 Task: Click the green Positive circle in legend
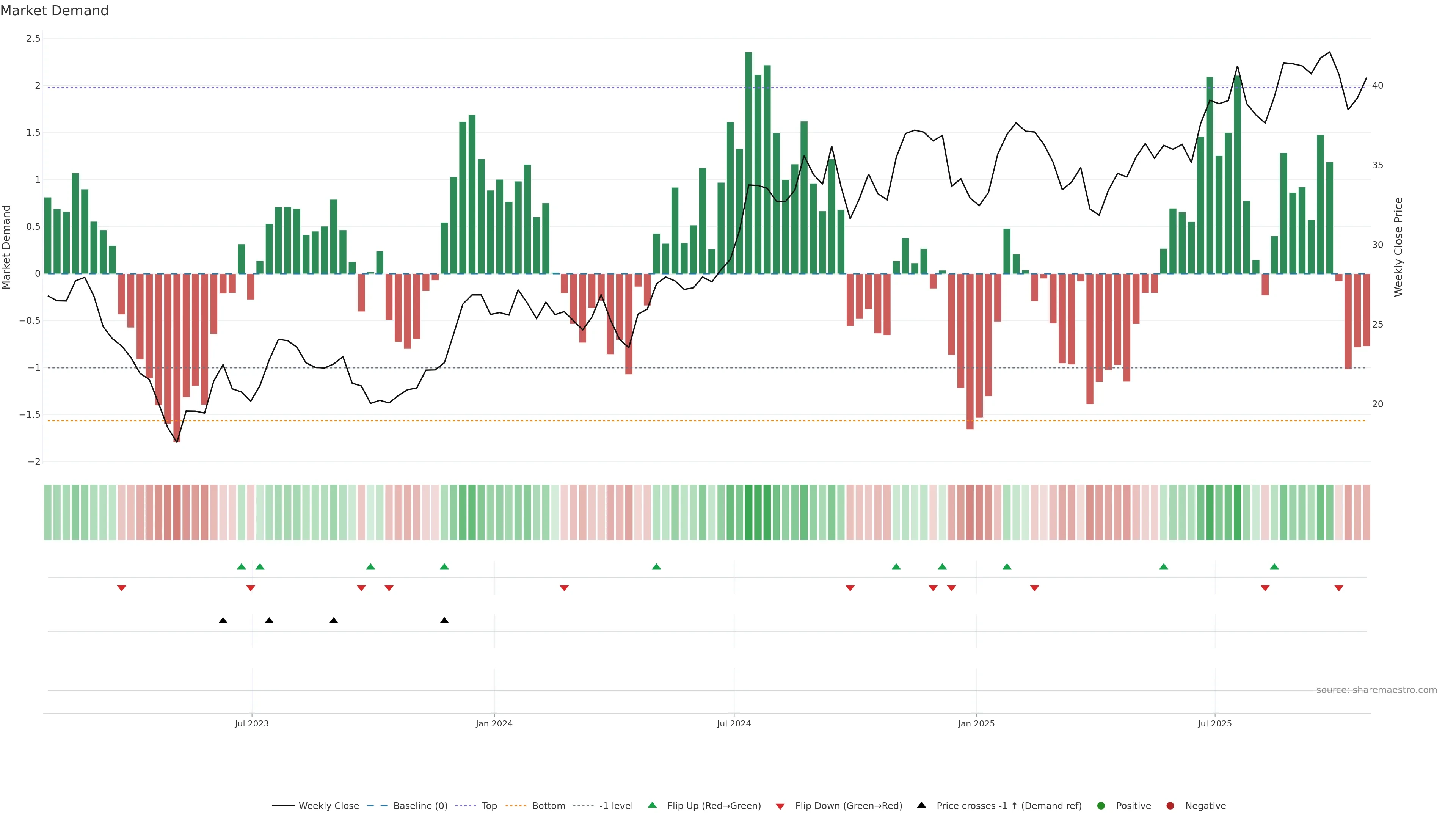coord(1100,806)
